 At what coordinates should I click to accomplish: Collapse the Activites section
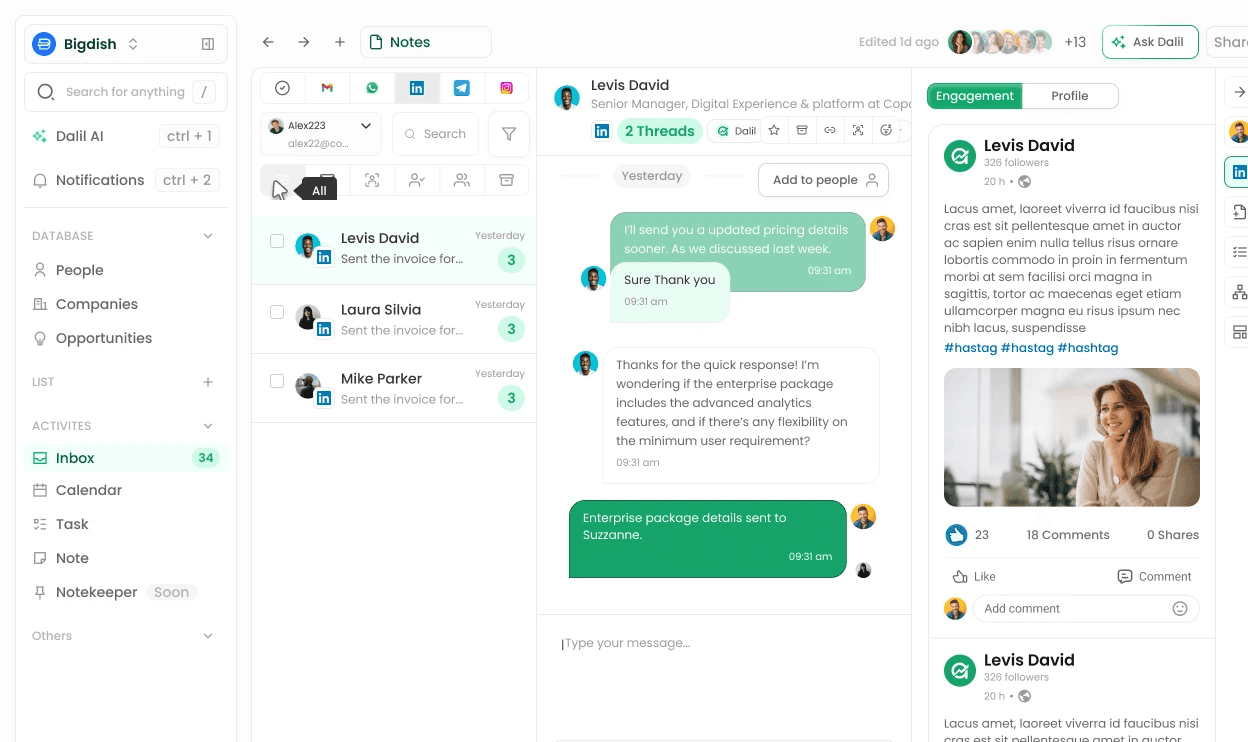tap(208, 425)
